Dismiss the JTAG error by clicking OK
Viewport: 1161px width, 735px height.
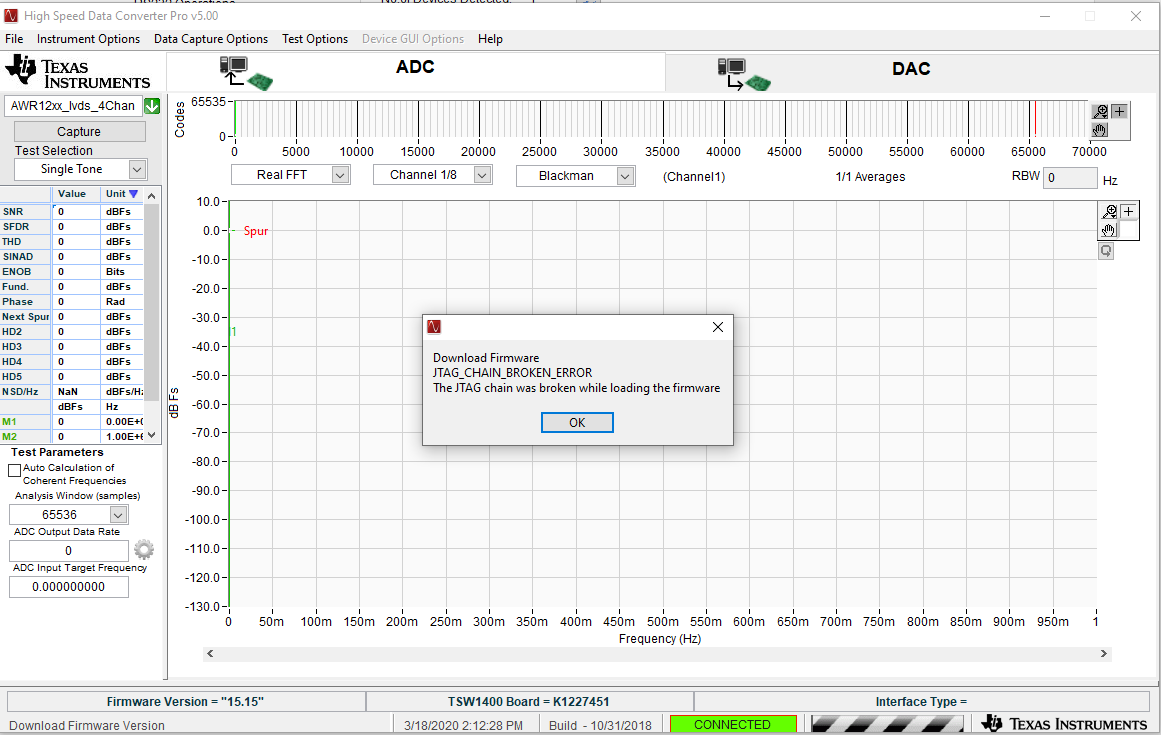(x=577, y=422)
